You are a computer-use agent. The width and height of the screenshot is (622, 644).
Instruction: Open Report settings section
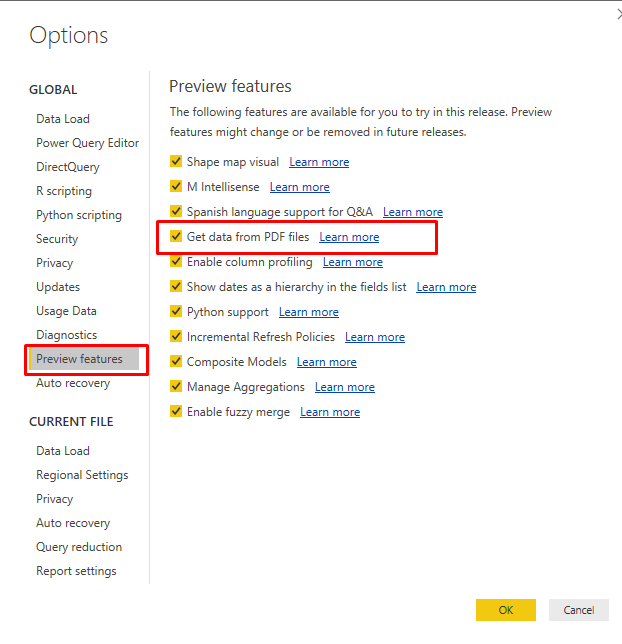tap(76, 571)
